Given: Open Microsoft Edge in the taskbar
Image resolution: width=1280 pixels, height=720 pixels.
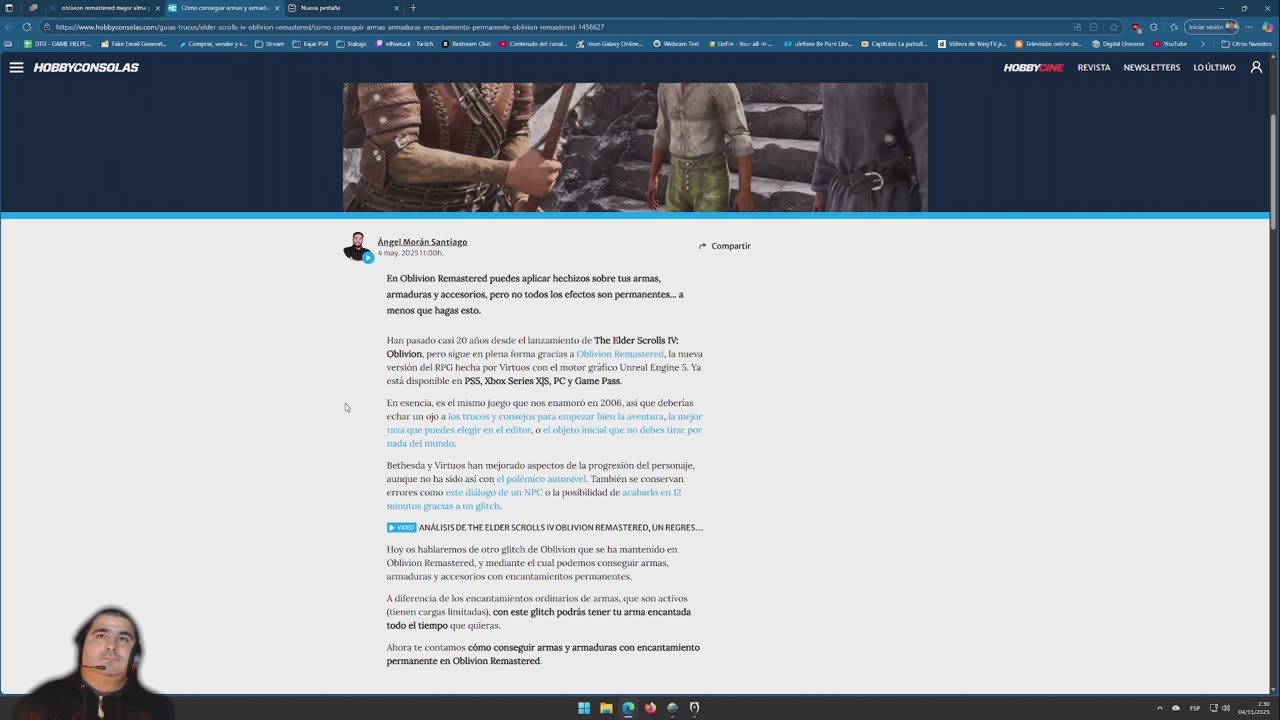Looking at the screenshot, I should (x=628, y=708).
